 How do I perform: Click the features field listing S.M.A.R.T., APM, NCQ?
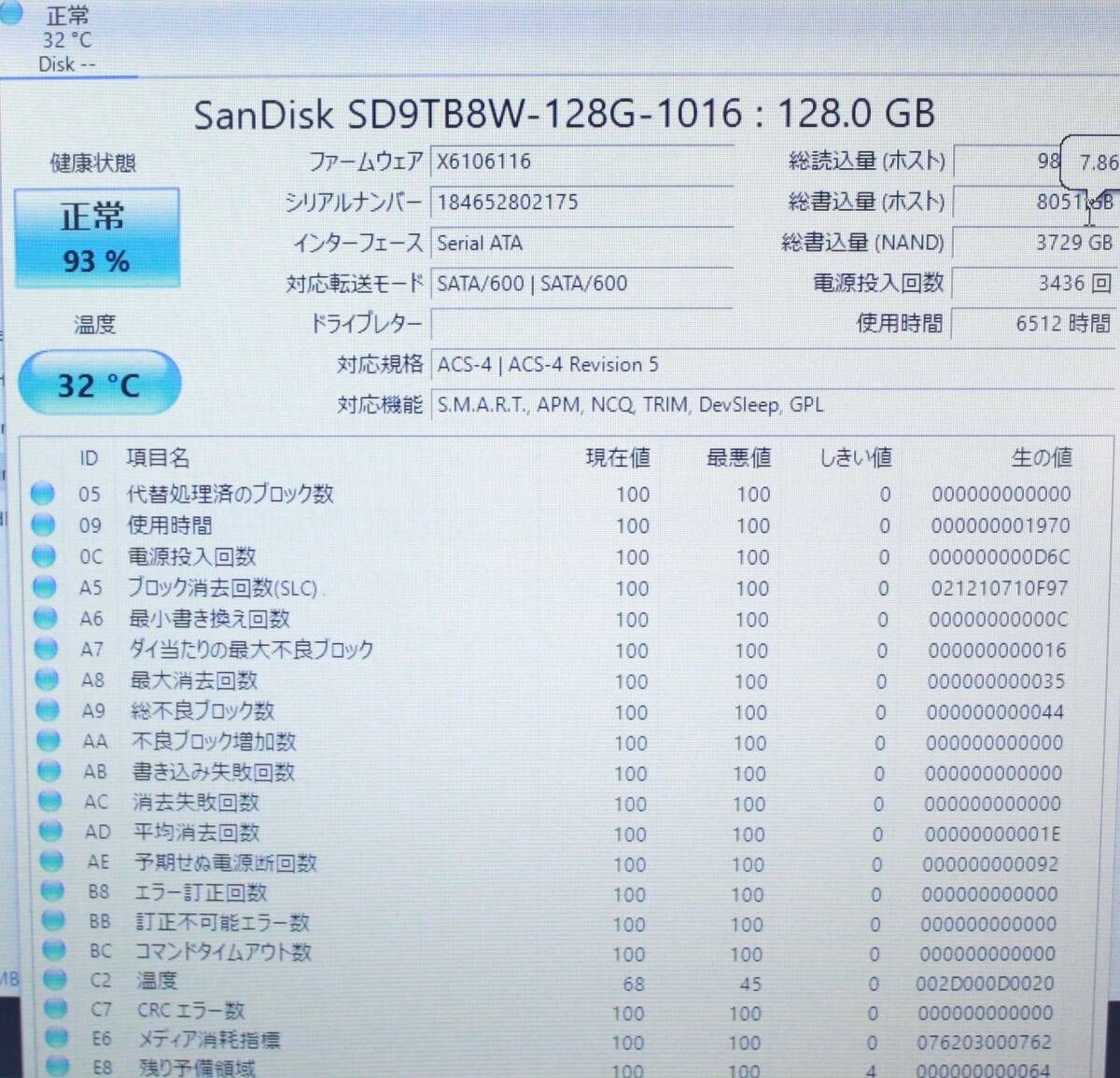[773, 405]
